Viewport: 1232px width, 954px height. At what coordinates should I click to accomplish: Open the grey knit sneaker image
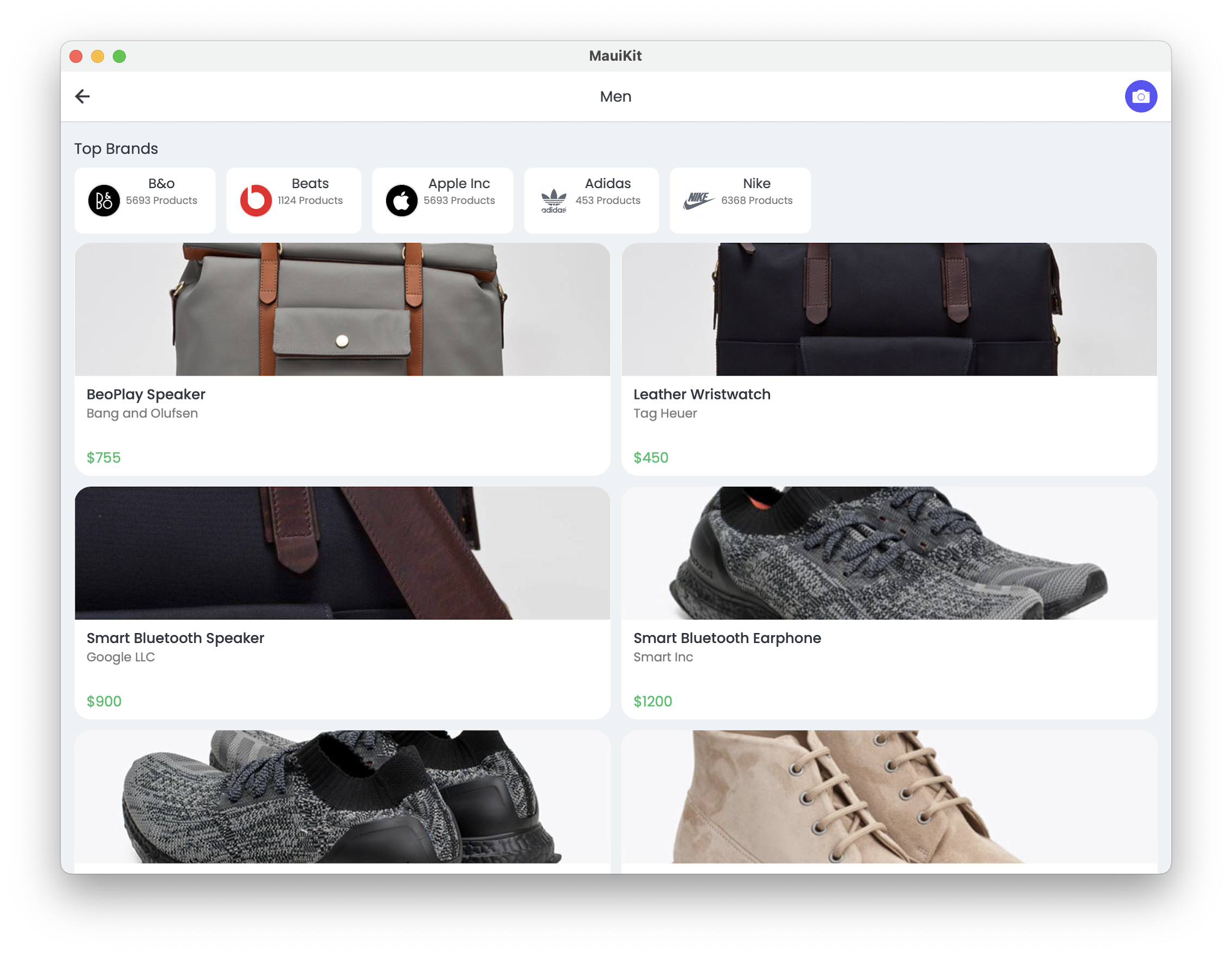[x=888, y=553]
